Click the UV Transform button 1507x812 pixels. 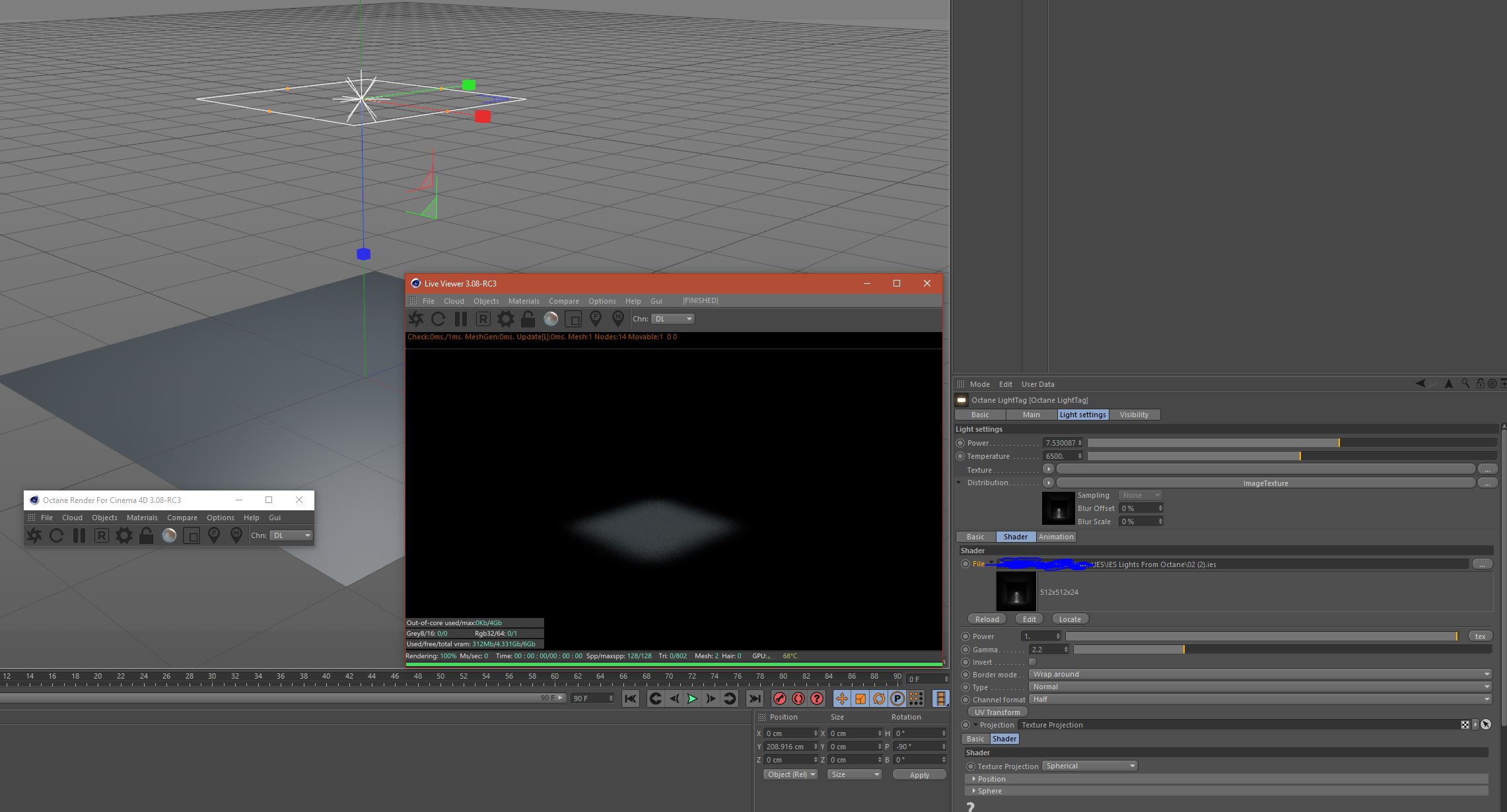pyautogui.click(x=997, y=712)
